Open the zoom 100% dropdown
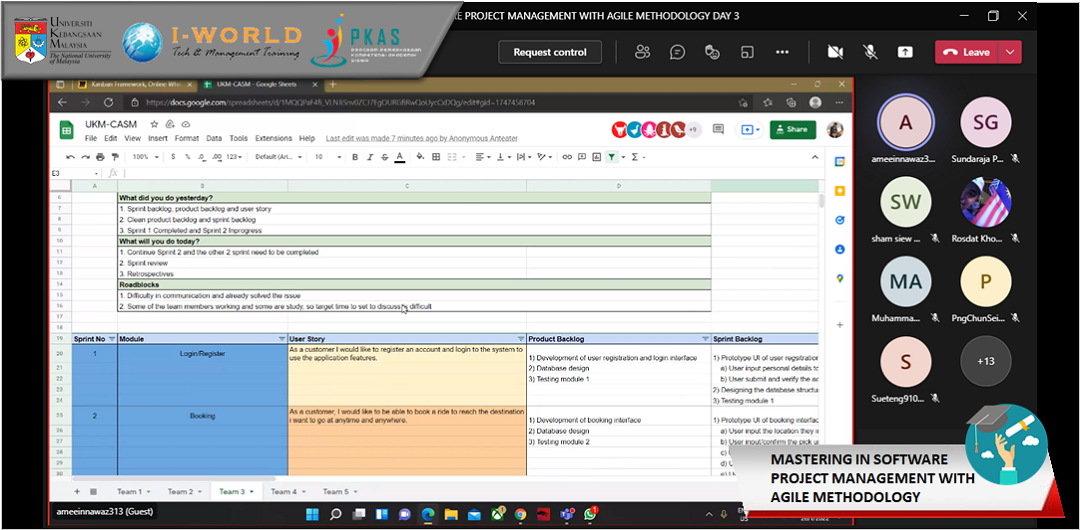Viewport: 1080px width, 530px height. coord(143,157)
